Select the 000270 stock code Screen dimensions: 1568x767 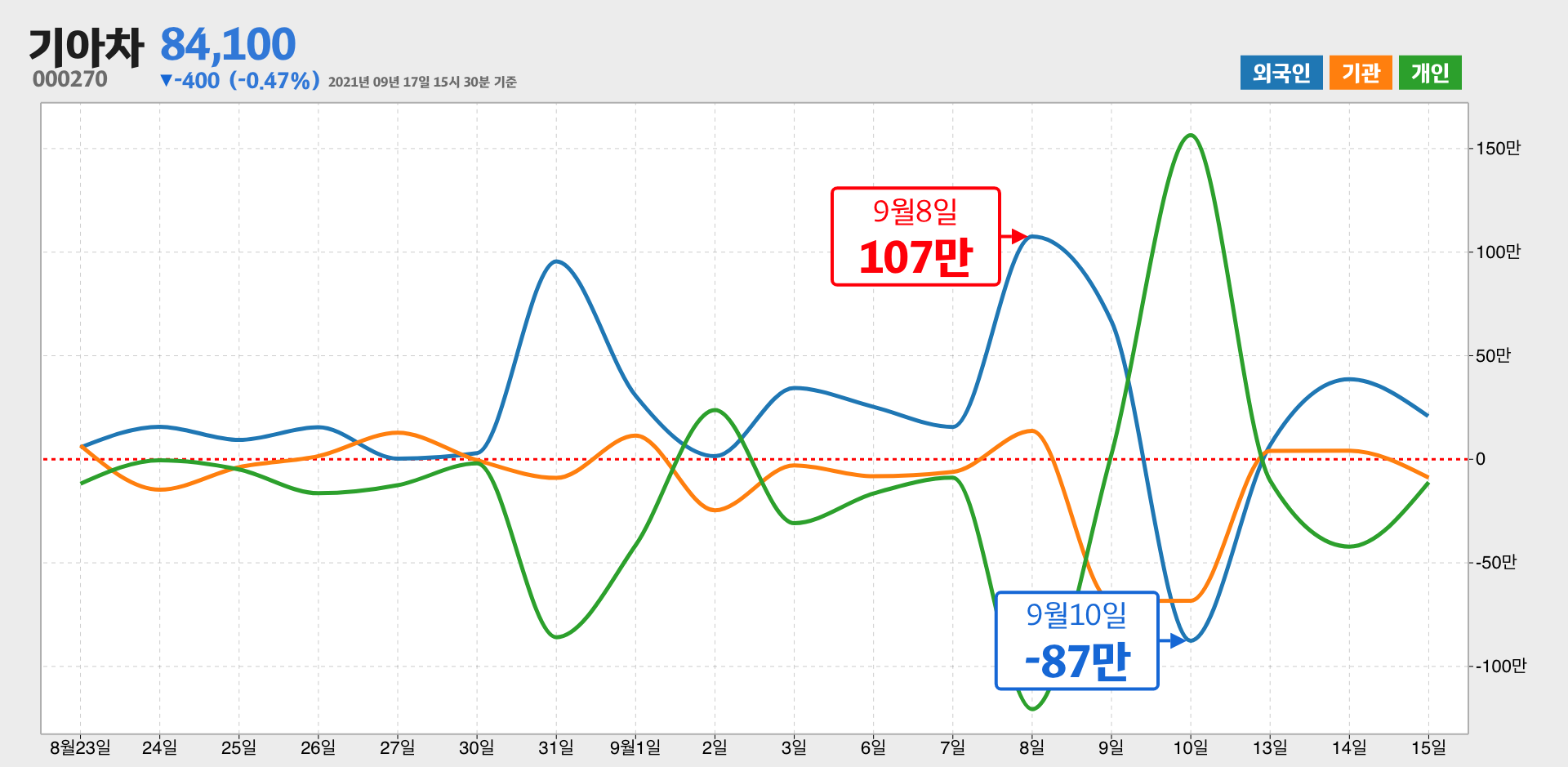click(x=70, y=79)
